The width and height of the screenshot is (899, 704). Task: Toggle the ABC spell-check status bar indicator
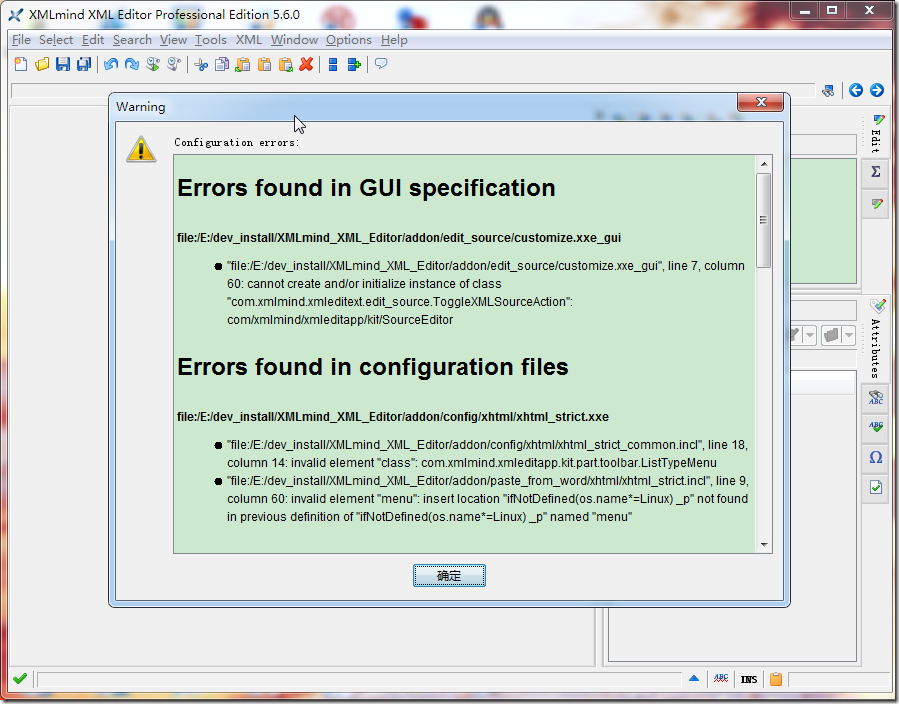[721, 679]
